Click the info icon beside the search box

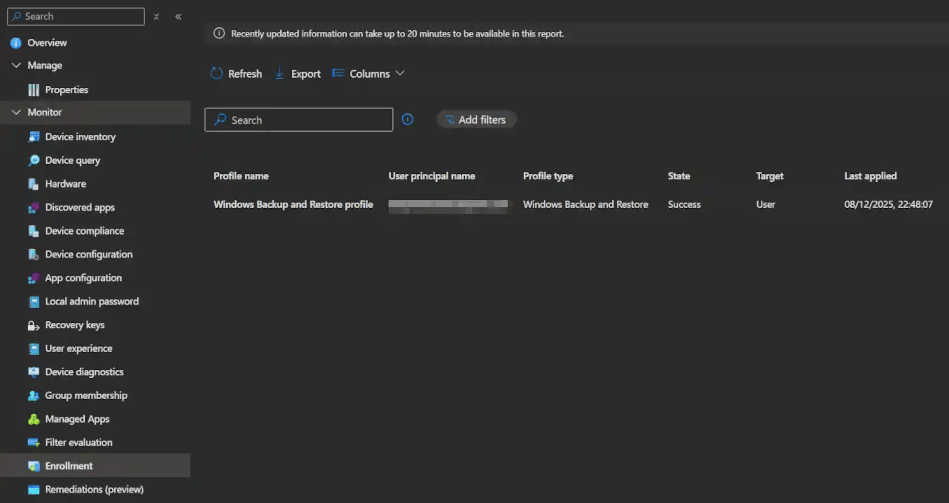tap(407, 120)
